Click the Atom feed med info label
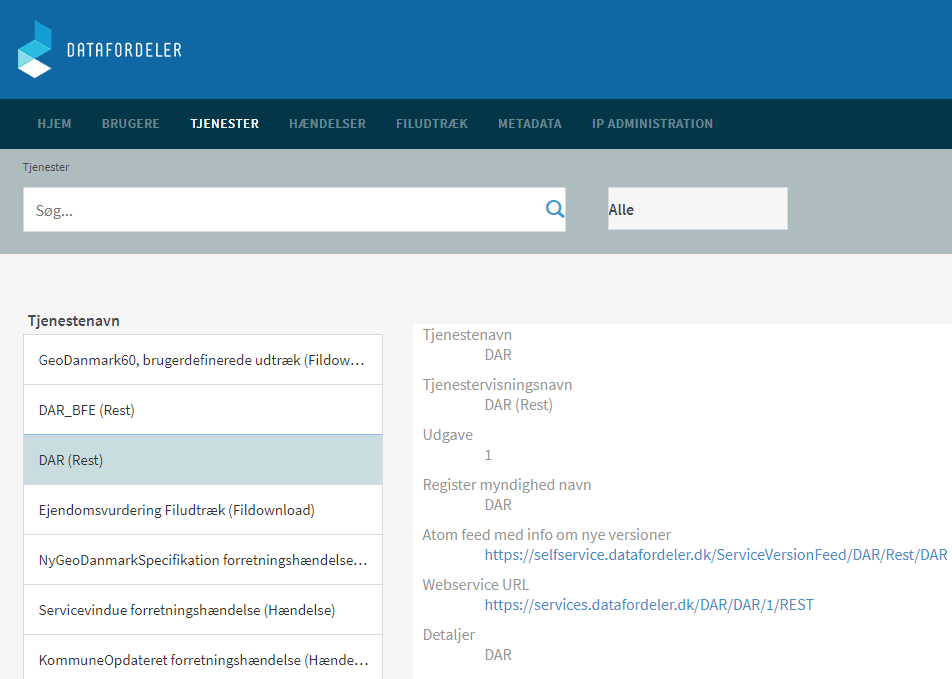The width and height of the screenshot is (952, 679). tap(546, 534)
